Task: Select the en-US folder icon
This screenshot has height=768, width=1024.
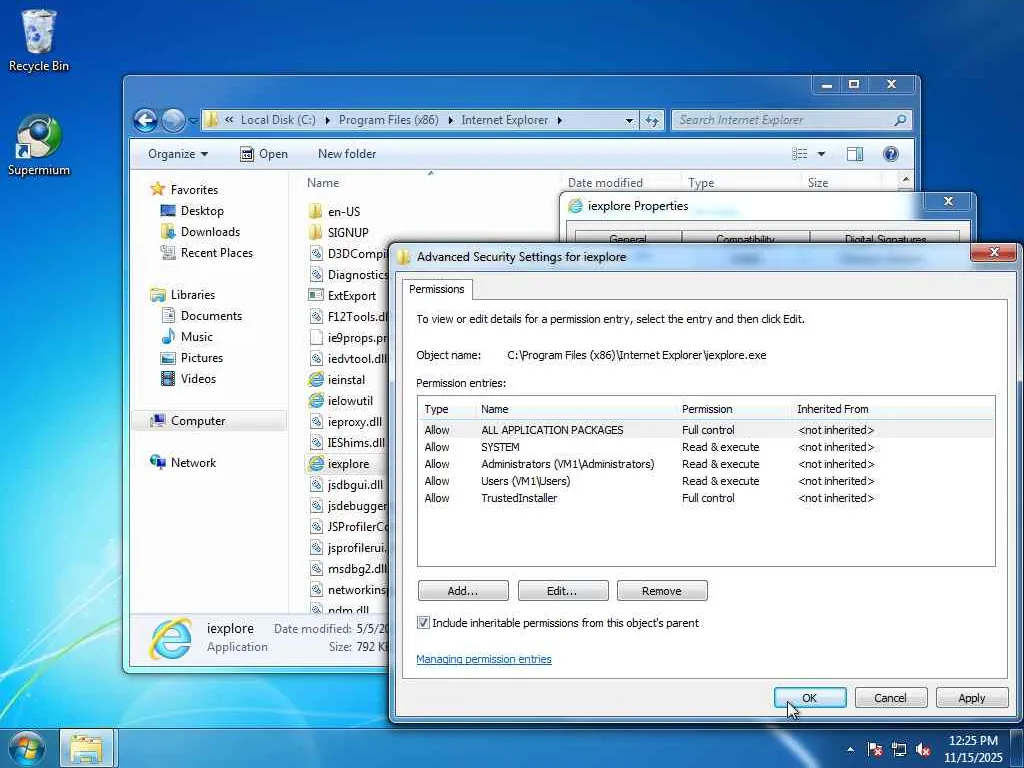Action: 315,212
